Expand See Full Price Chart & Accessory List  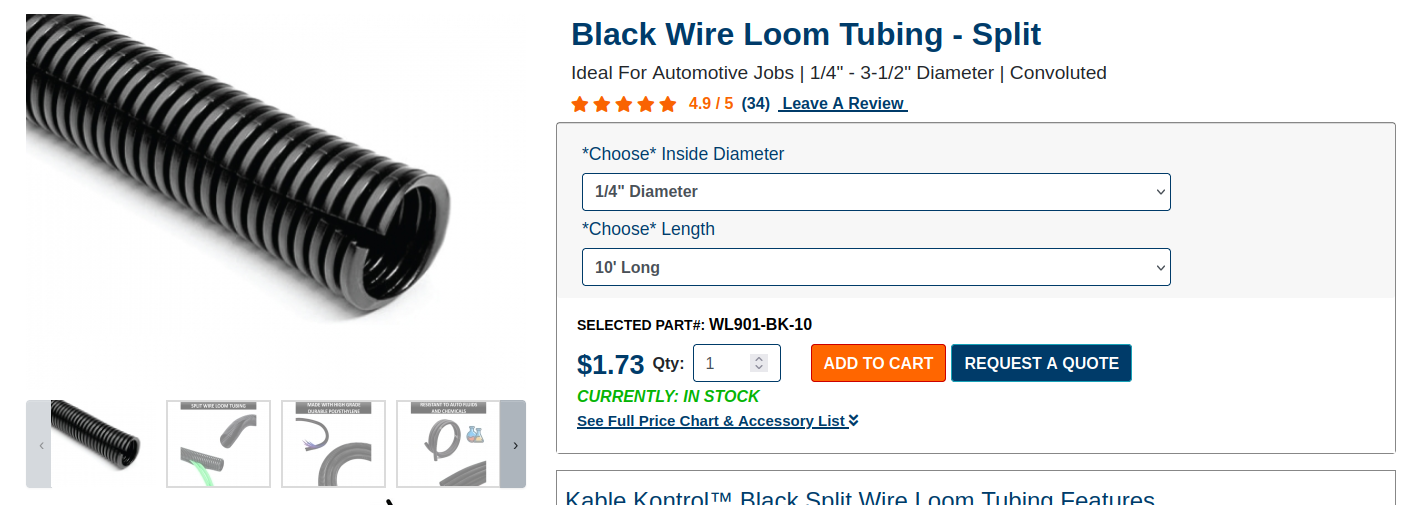click(711, 421)
